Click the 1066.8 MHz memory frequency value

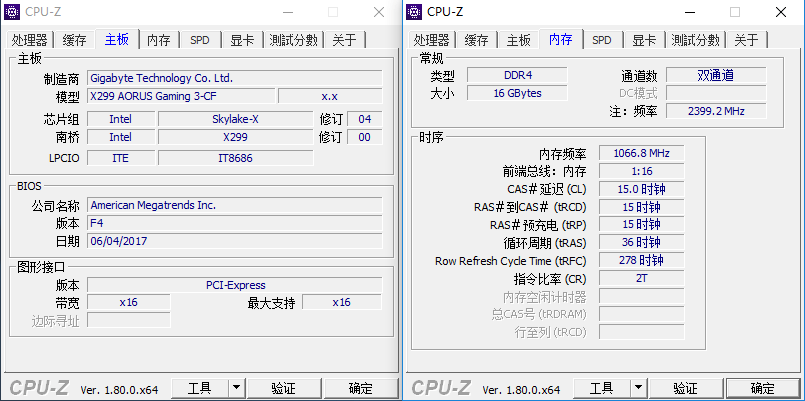[x=641, y=153]
